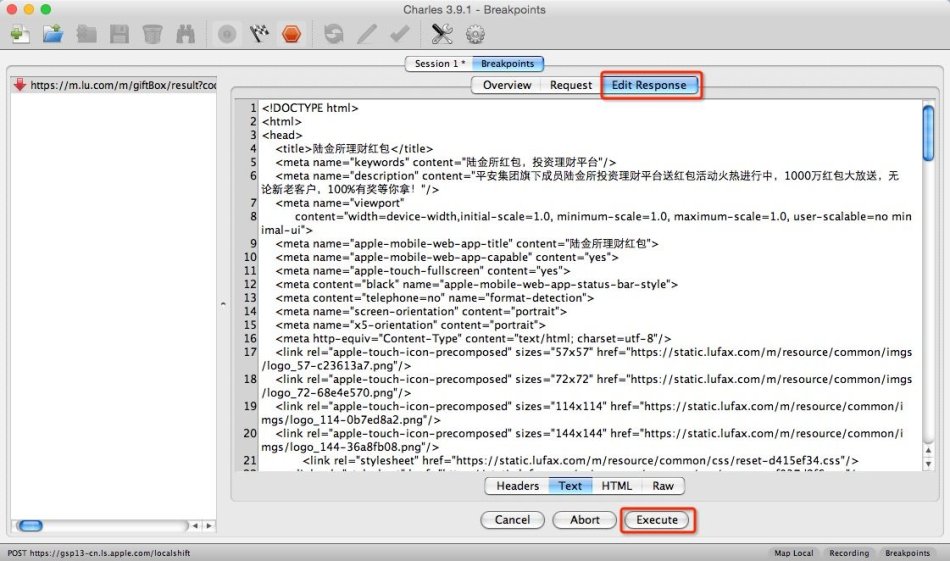This screenshot has width=950, height=561.
Task: Select the m.lu.com giftBox breakpoint entry
Action: (114, 85)
